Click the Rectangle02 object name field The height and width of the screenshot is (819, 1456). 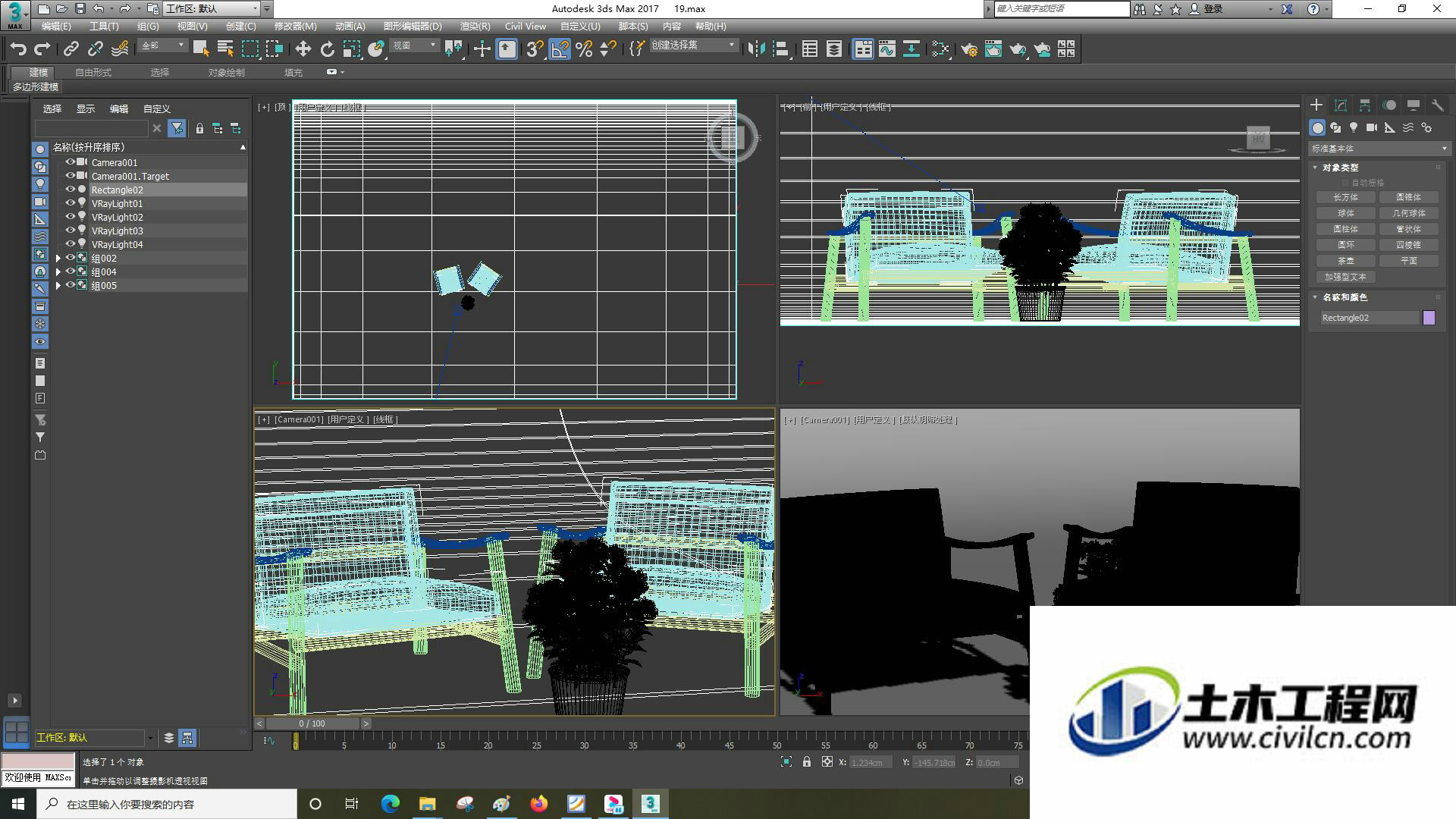pyautogui.click(x=1370, y=318)
